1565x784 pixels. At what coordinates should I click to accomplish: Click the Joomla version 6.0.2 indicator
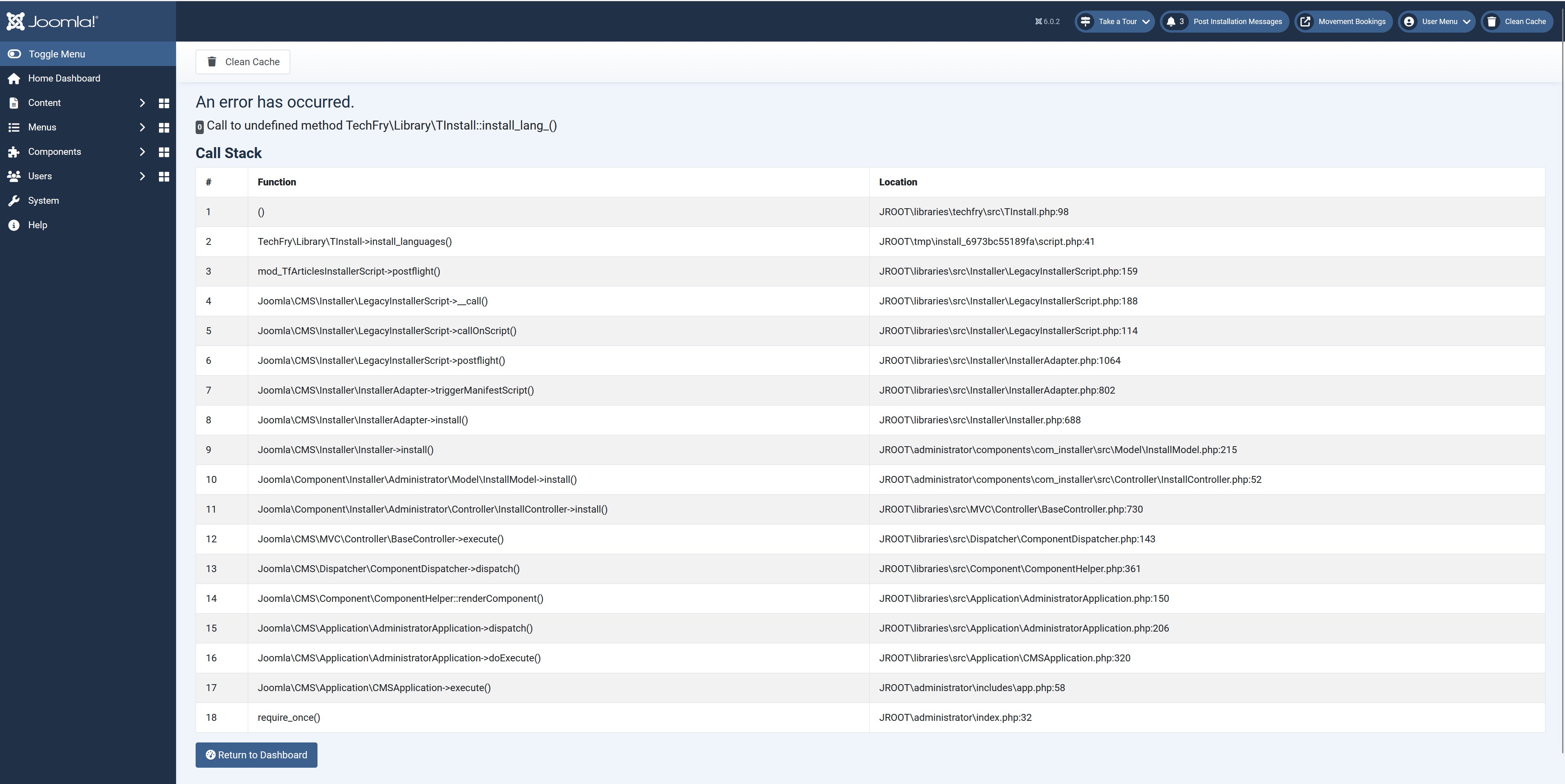1047,21
